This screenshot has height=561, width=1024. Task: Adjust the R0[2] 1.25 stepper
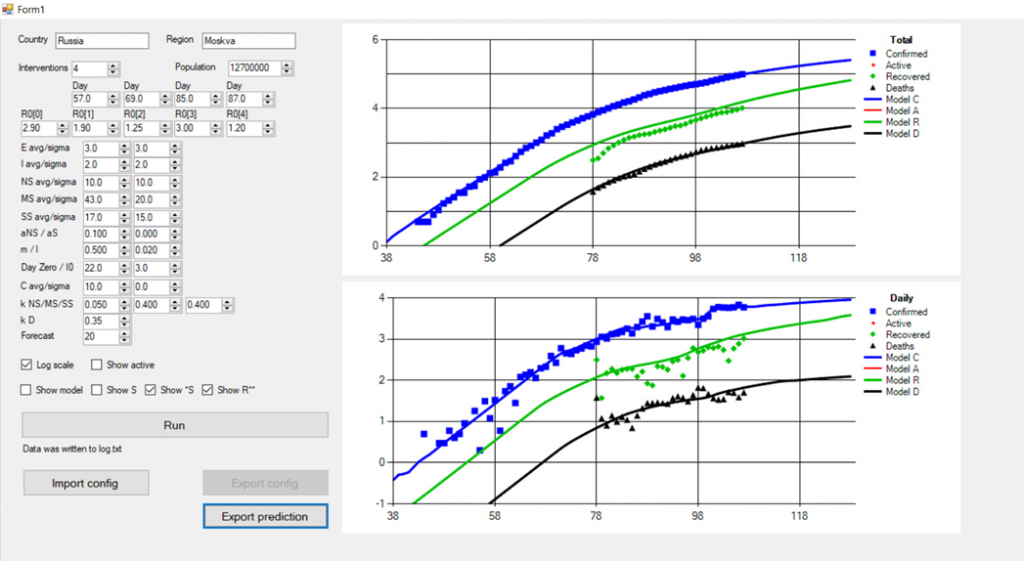pyautogui.click(x=165, y=129)
